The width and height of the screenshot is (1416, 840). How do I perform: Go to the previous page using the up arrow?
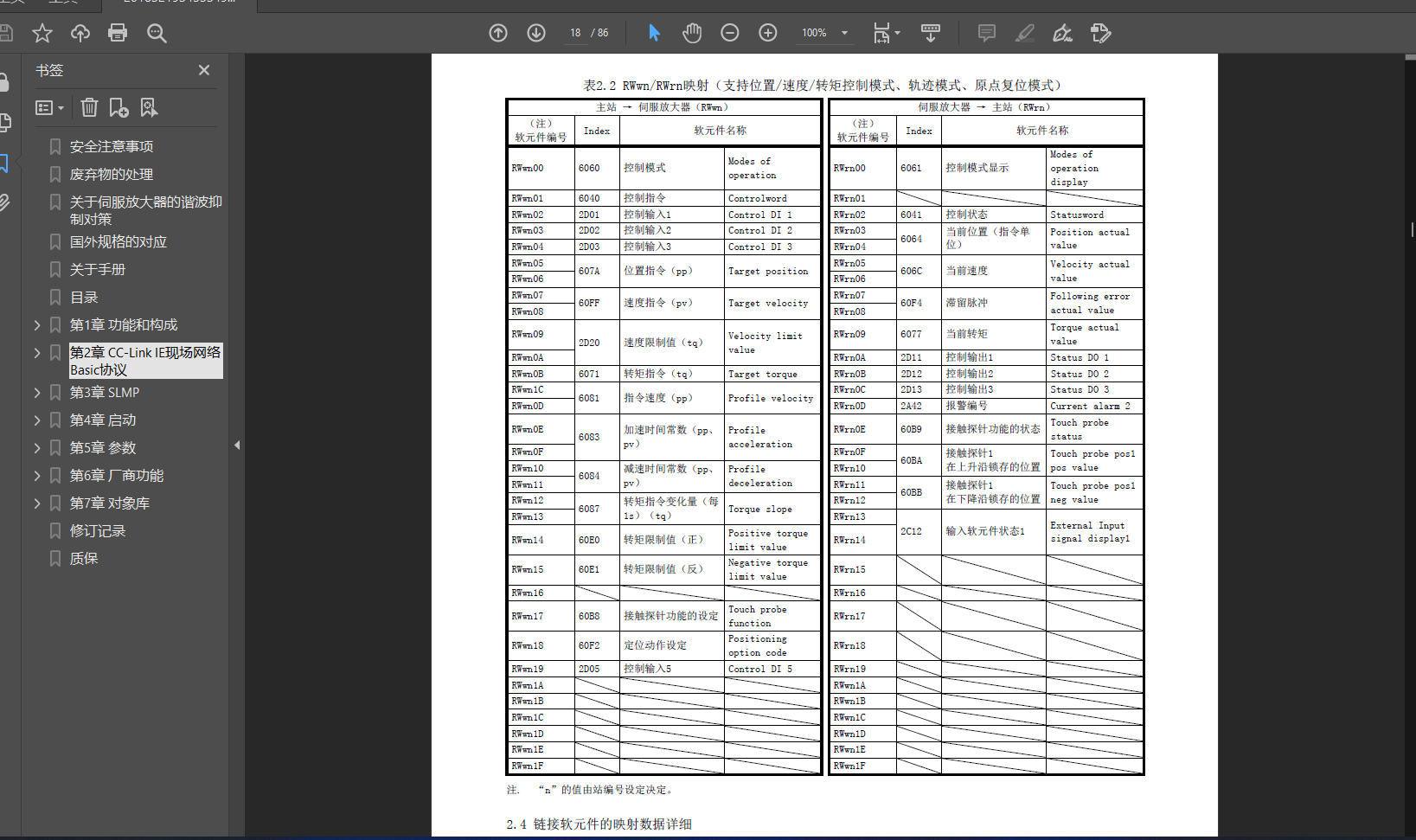click(498, 33)
